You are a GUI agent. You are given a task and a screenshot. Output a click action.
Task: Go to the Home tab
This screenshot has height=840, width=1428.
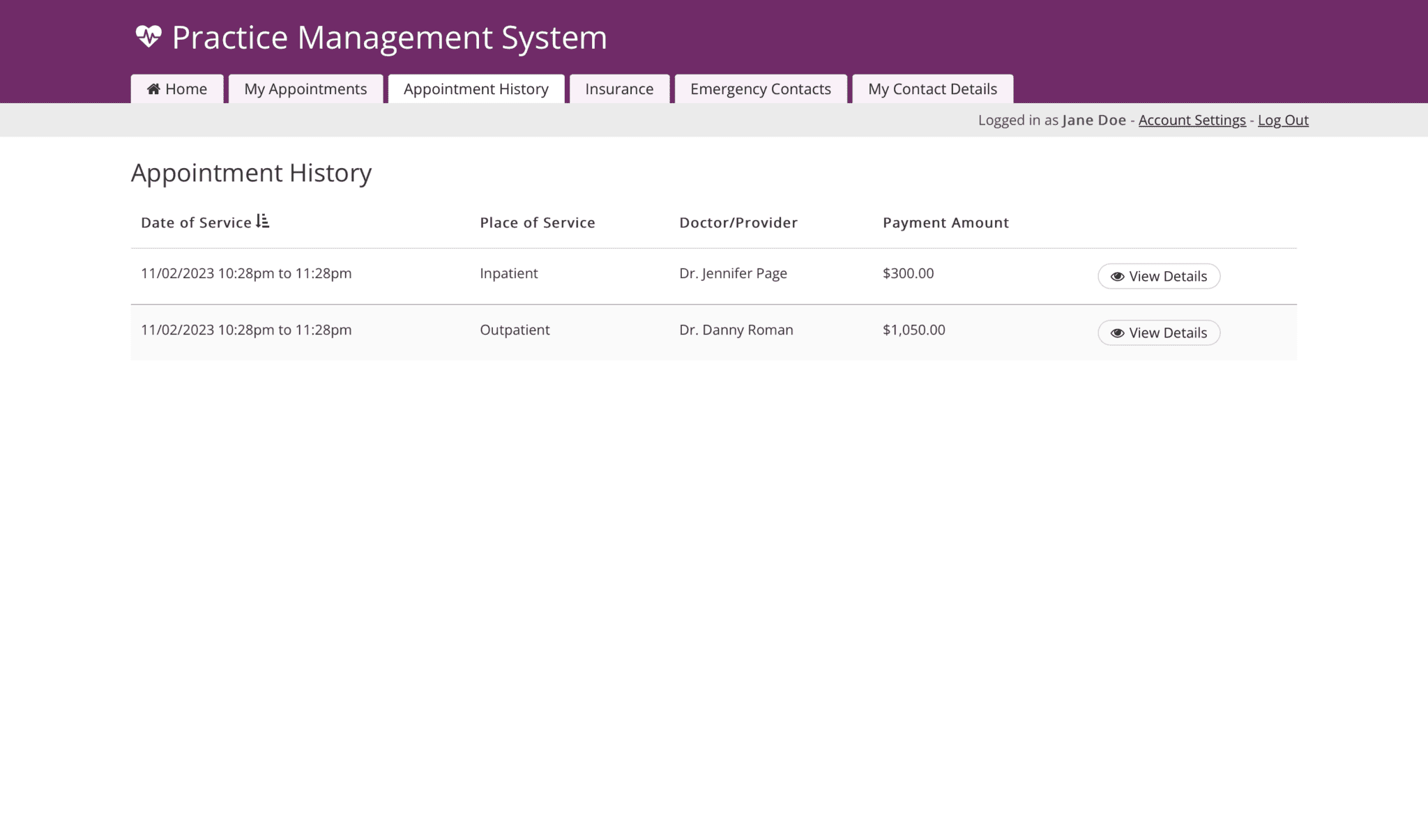(176, 89)
